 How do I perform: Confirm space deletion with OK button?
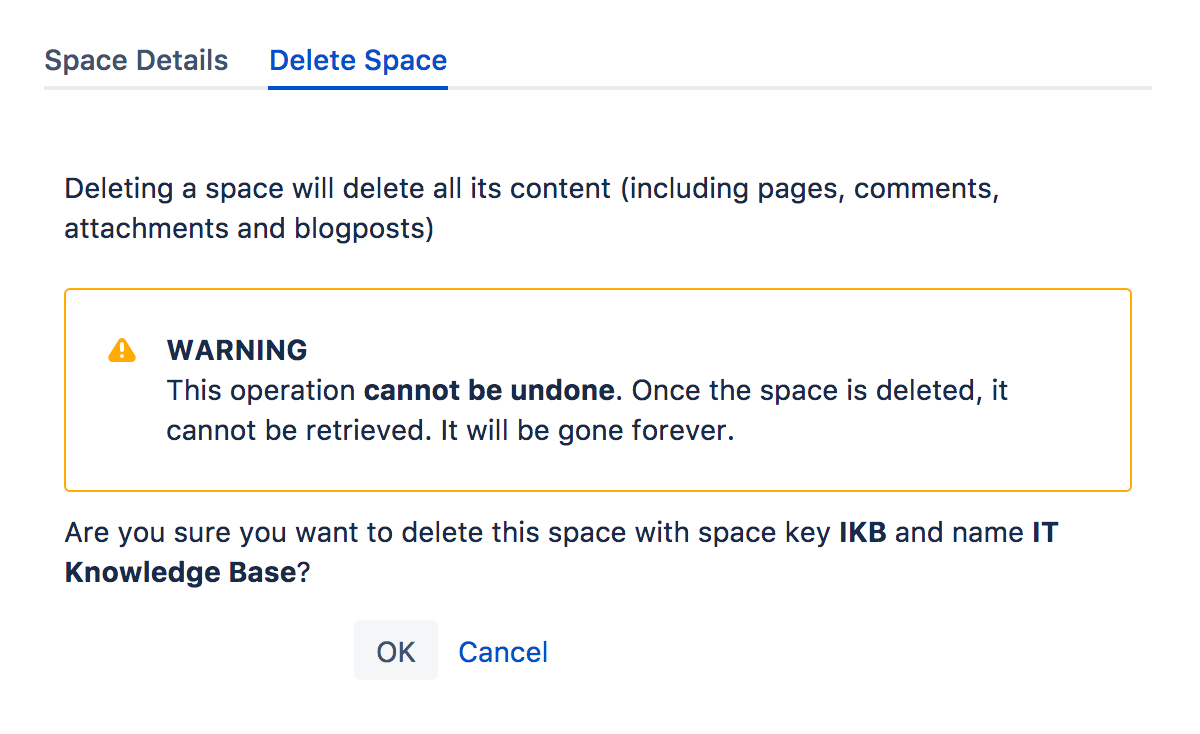pyautogui.click(x=396, y=652)
